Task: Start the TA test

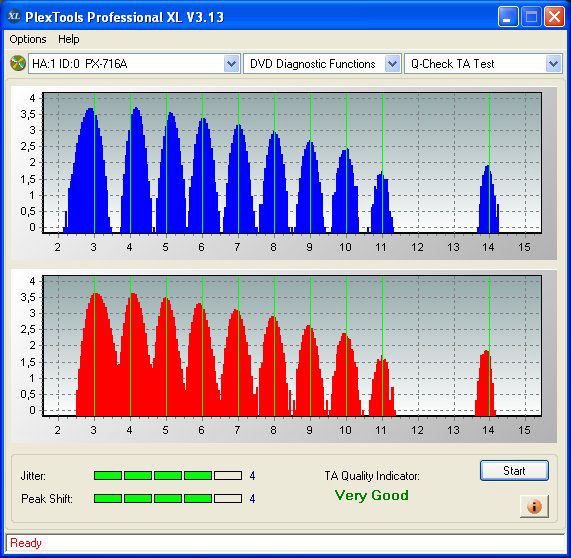Action: coord(514,471)
